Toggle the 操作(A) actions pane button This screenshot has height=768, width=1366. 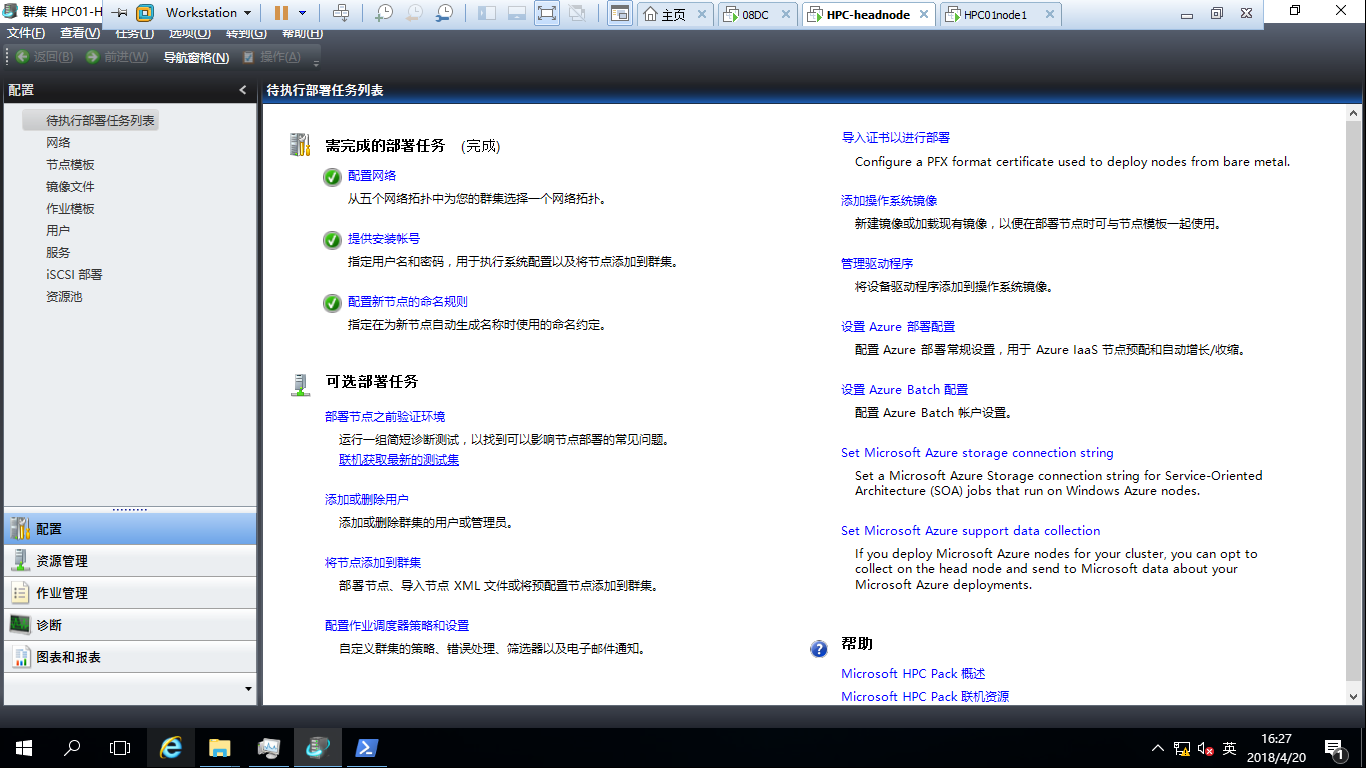coord(272,57)
